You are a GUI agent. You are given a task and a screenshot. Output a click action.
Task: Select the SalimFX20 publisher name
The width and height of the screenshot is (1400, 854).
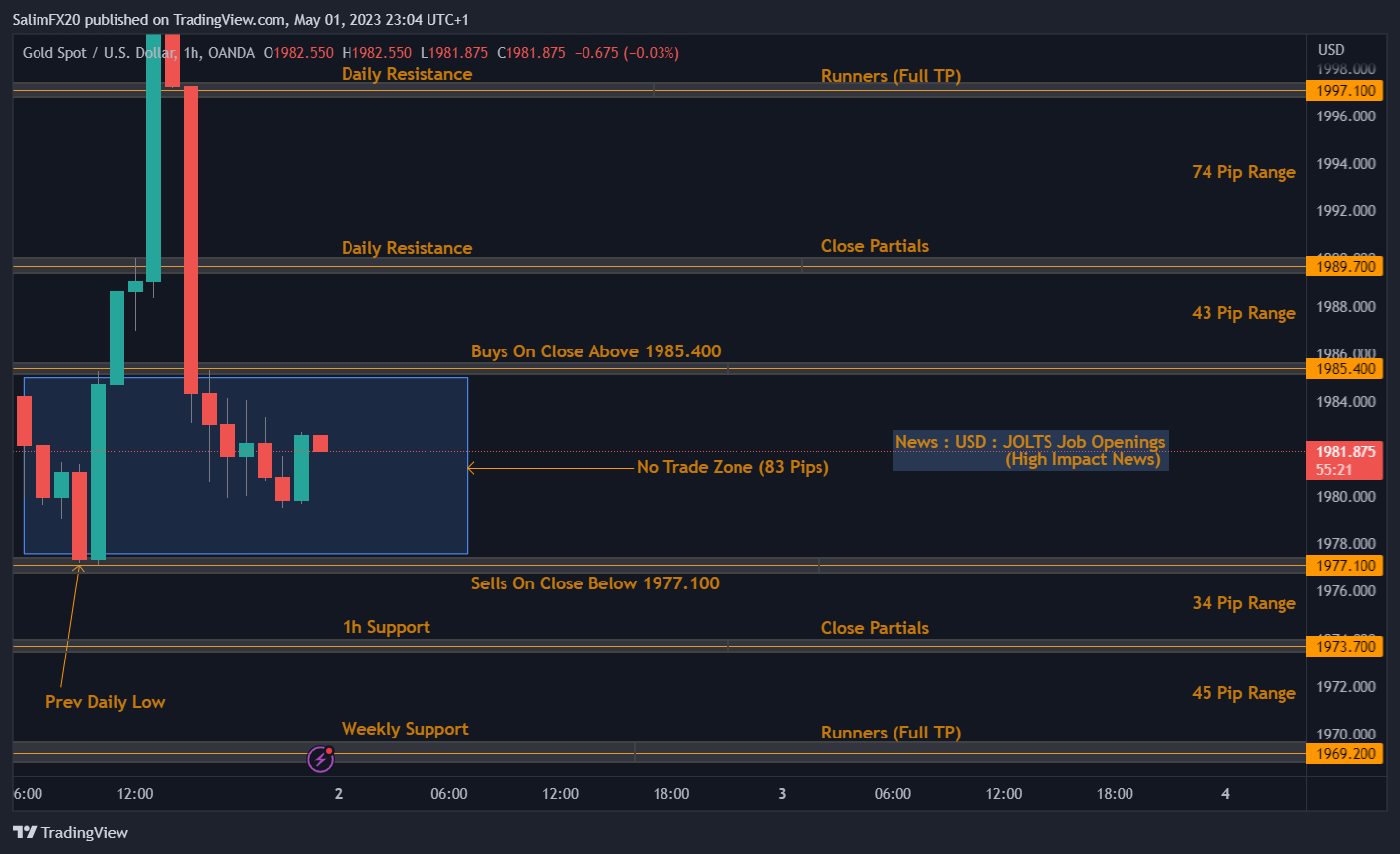(45, 18)
